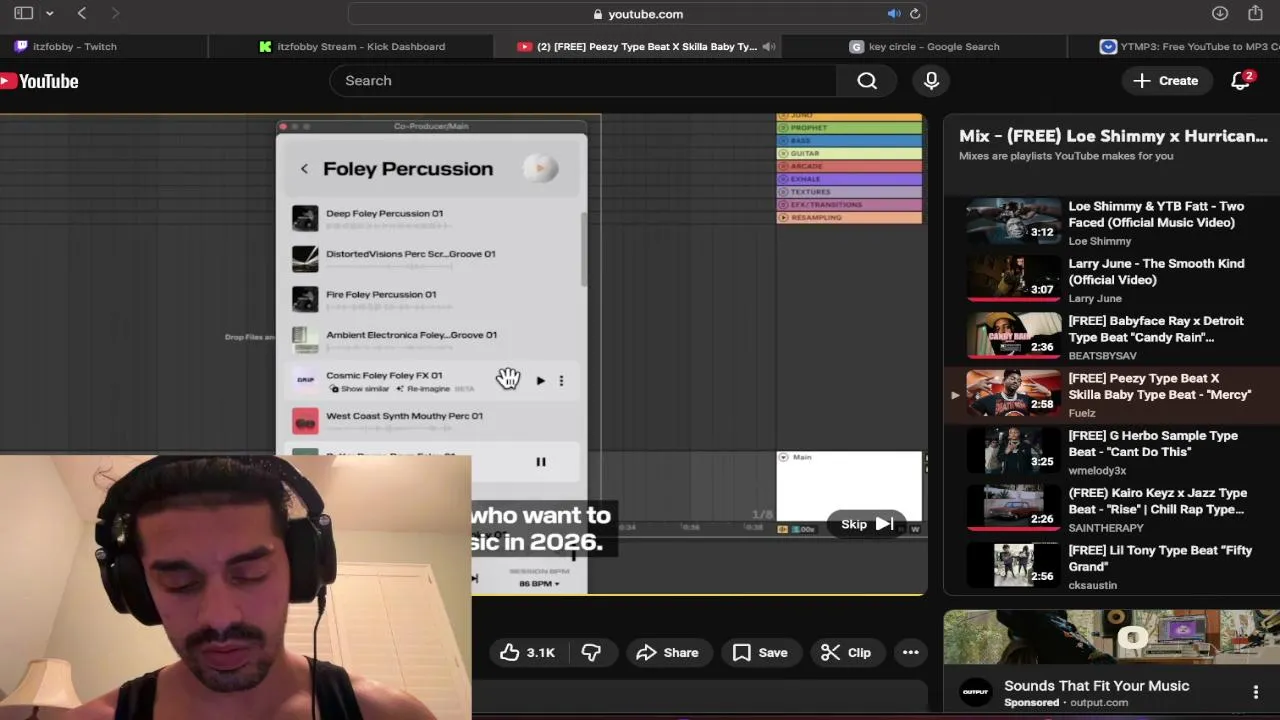
Task: Skip the ad in the video
Action: pyautogui.click(x=866, y=524)
